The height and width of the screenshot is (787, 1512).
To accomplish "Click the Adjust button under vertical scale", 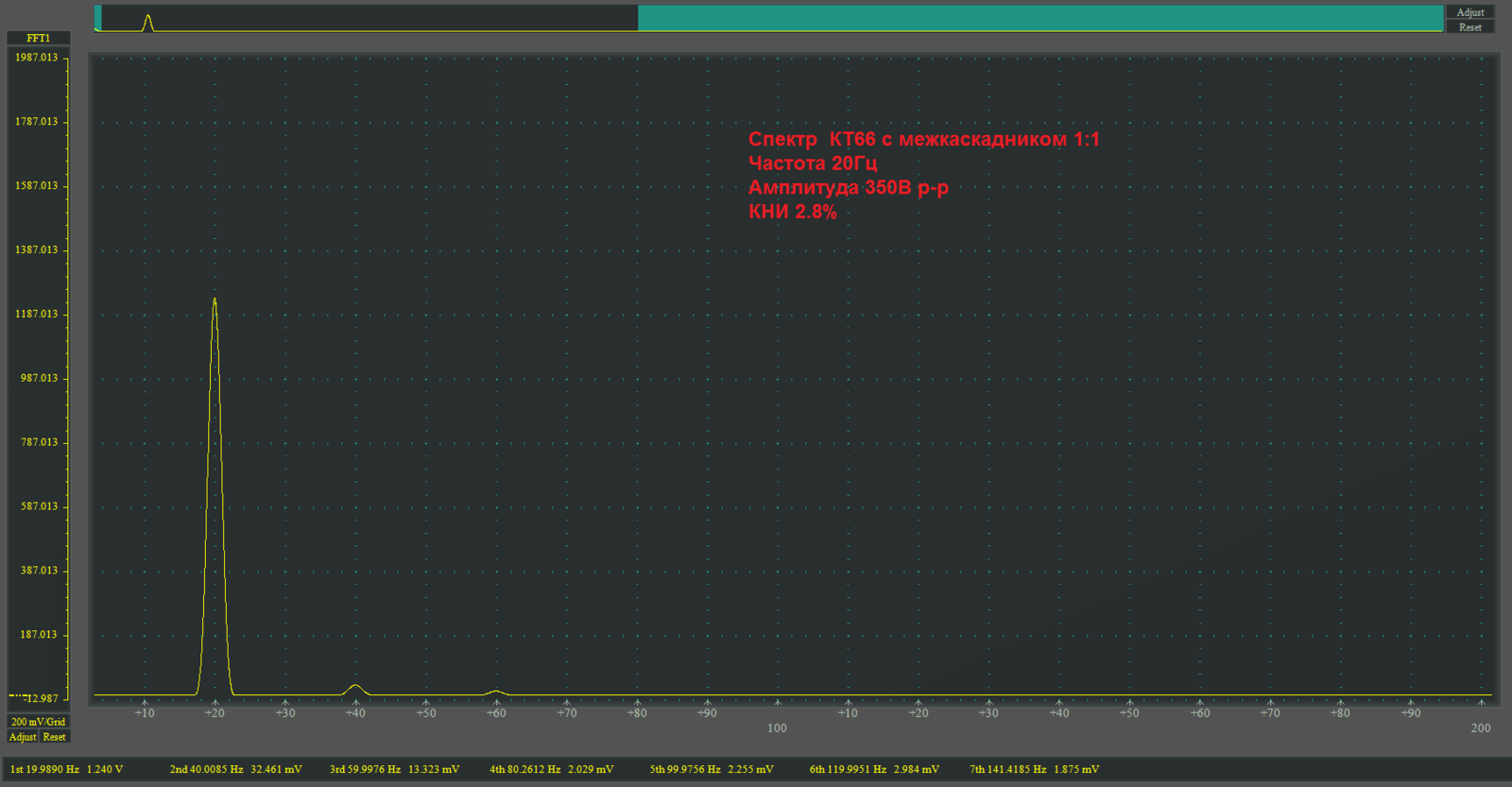I will (23, 737).
